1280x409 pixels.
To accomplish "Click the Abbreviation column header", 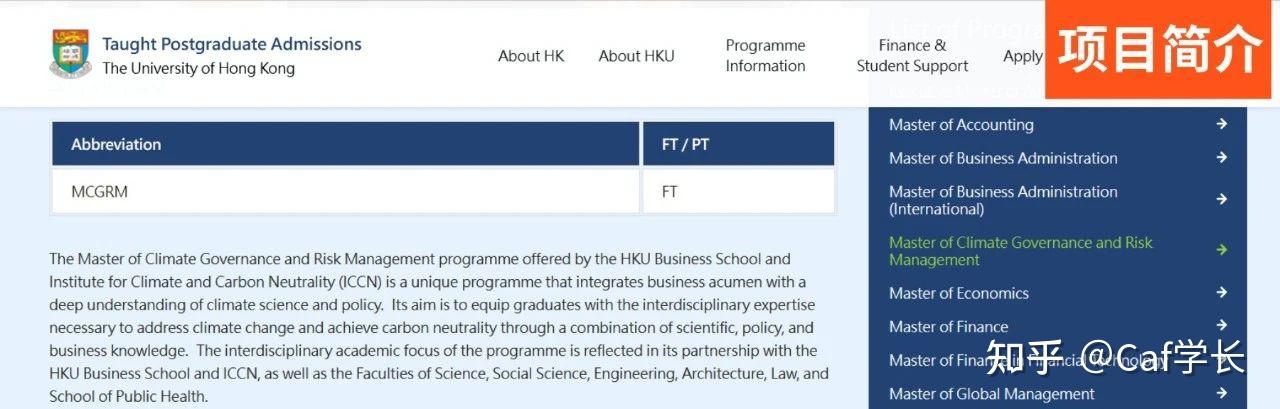I will pos(116,144).
